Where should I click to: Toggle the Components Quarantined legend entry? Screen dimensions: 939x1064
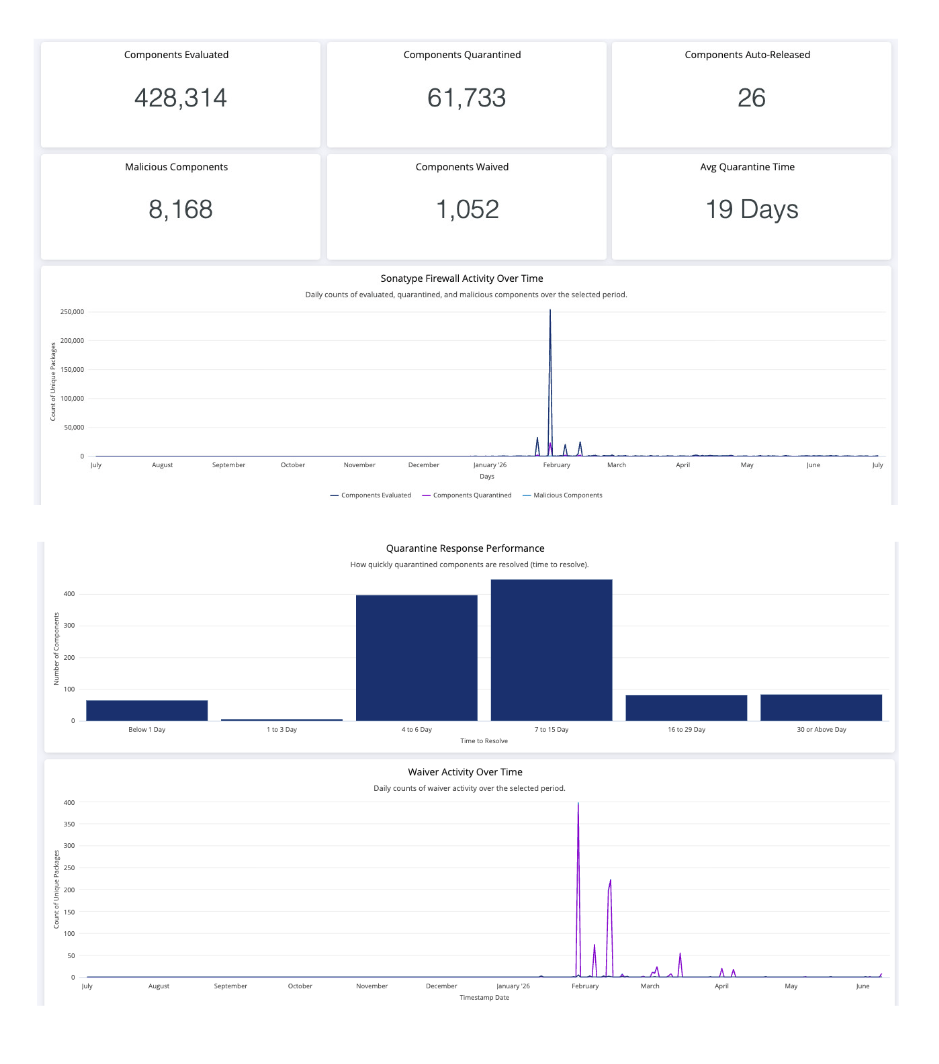tap(467, 495)
